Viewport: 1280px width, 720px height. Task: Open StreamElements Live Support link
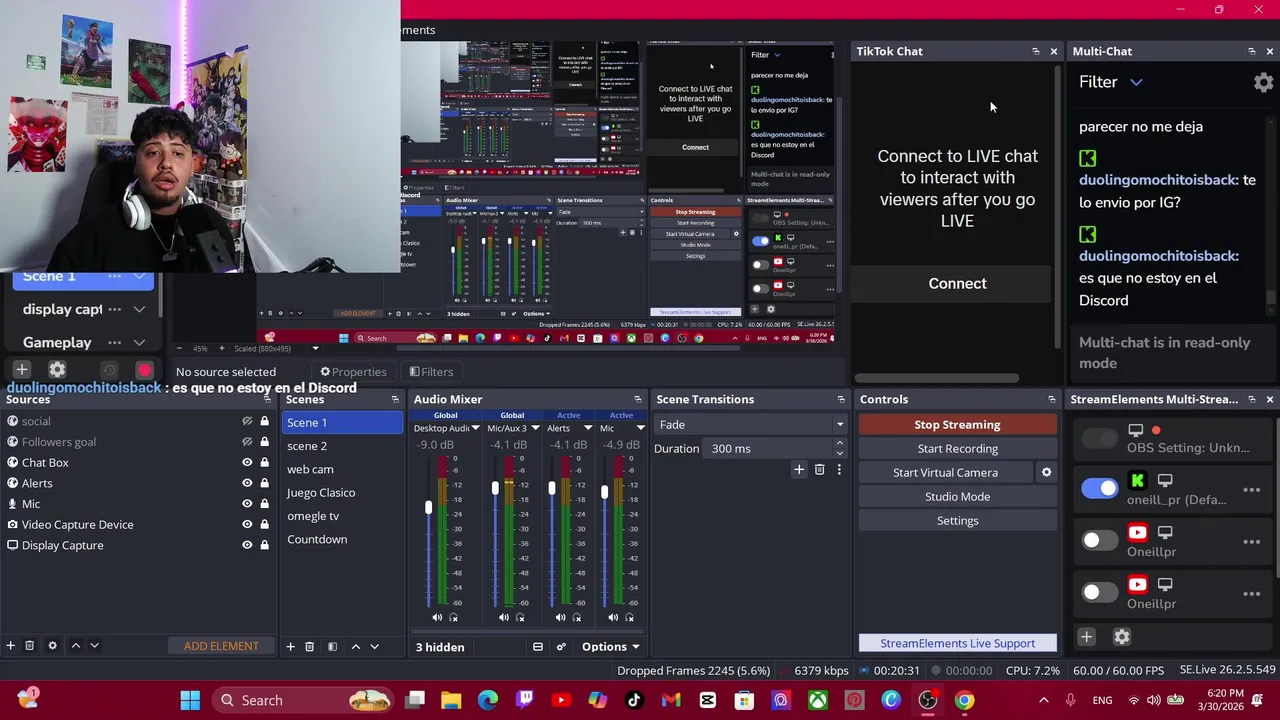coord(957,643)
